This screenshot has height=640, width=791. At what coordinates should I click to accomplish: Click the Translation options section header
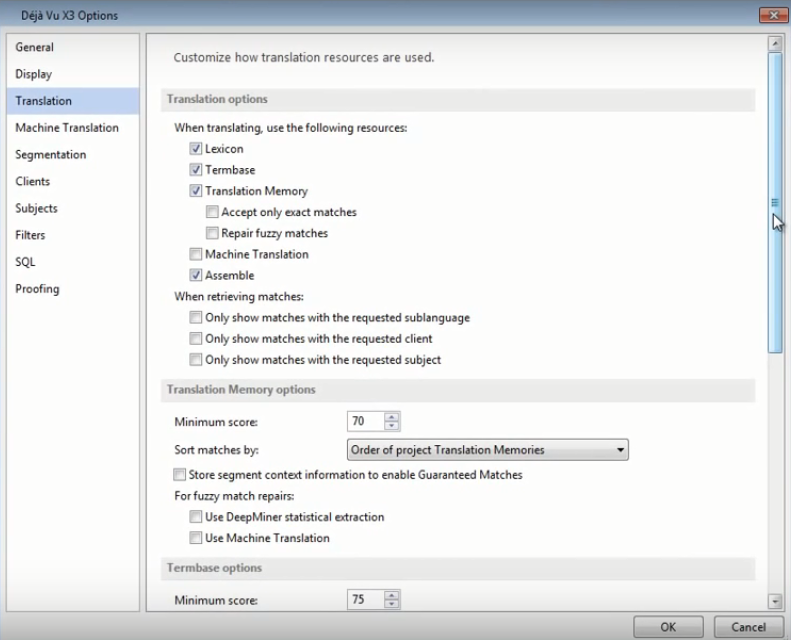[x=458, y=99]
